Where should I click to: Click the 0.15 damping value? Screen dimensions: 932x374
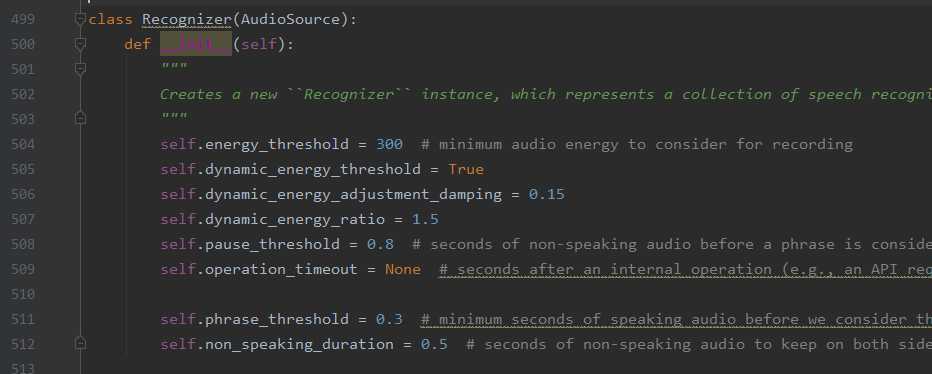(x=546, y=194)
